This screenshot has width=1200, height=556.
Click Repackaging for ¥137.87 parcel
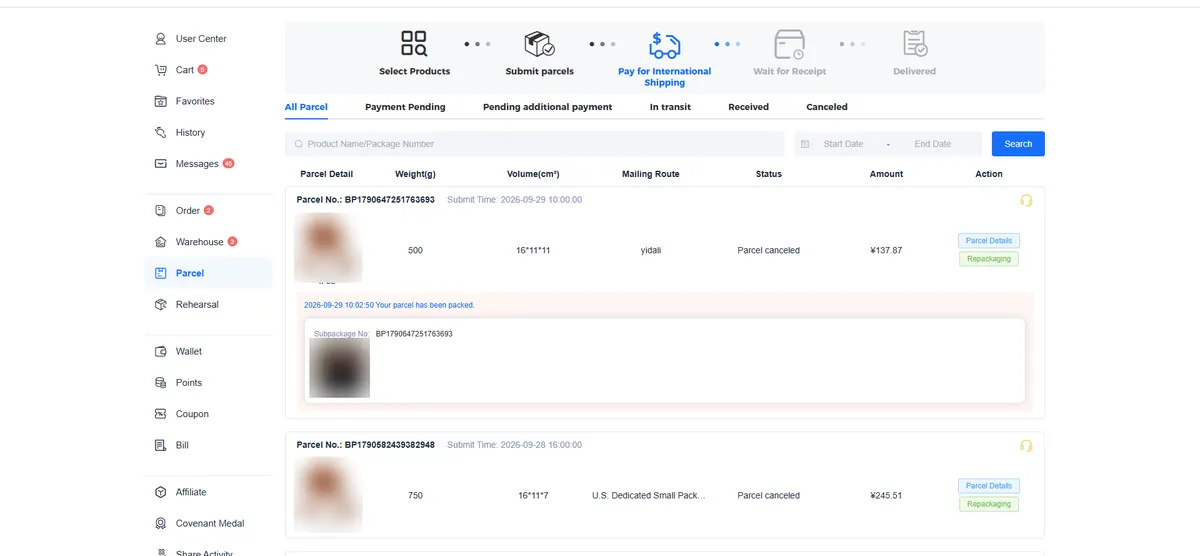coord(989,259)
